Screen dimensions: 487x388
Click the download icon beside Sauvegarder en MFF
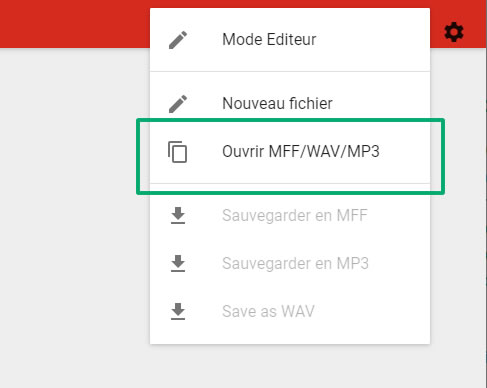click(x=178, y=215)
